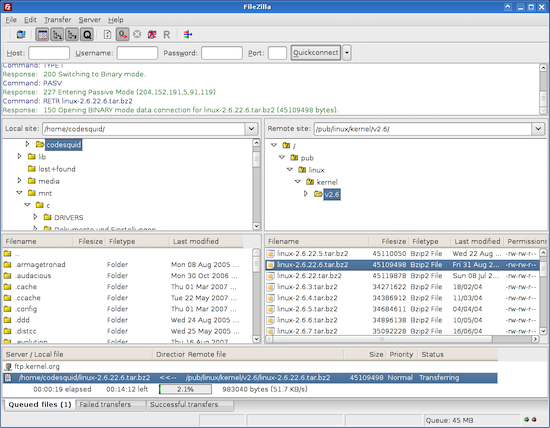Open the Transfer menu
This screenshot has height=428, width=550.
coord(58,20)
